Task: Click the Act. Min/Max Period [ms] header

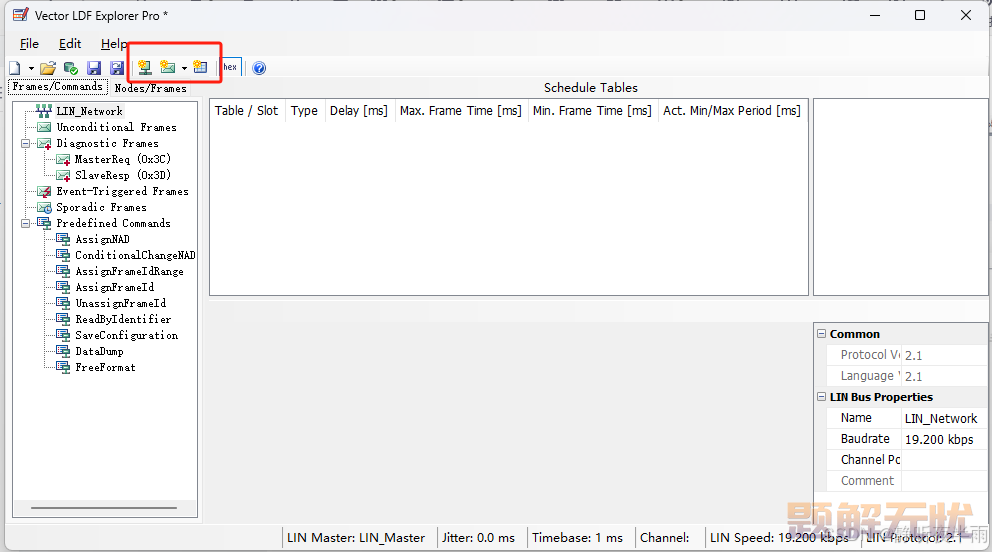Action: coord(732,111)
